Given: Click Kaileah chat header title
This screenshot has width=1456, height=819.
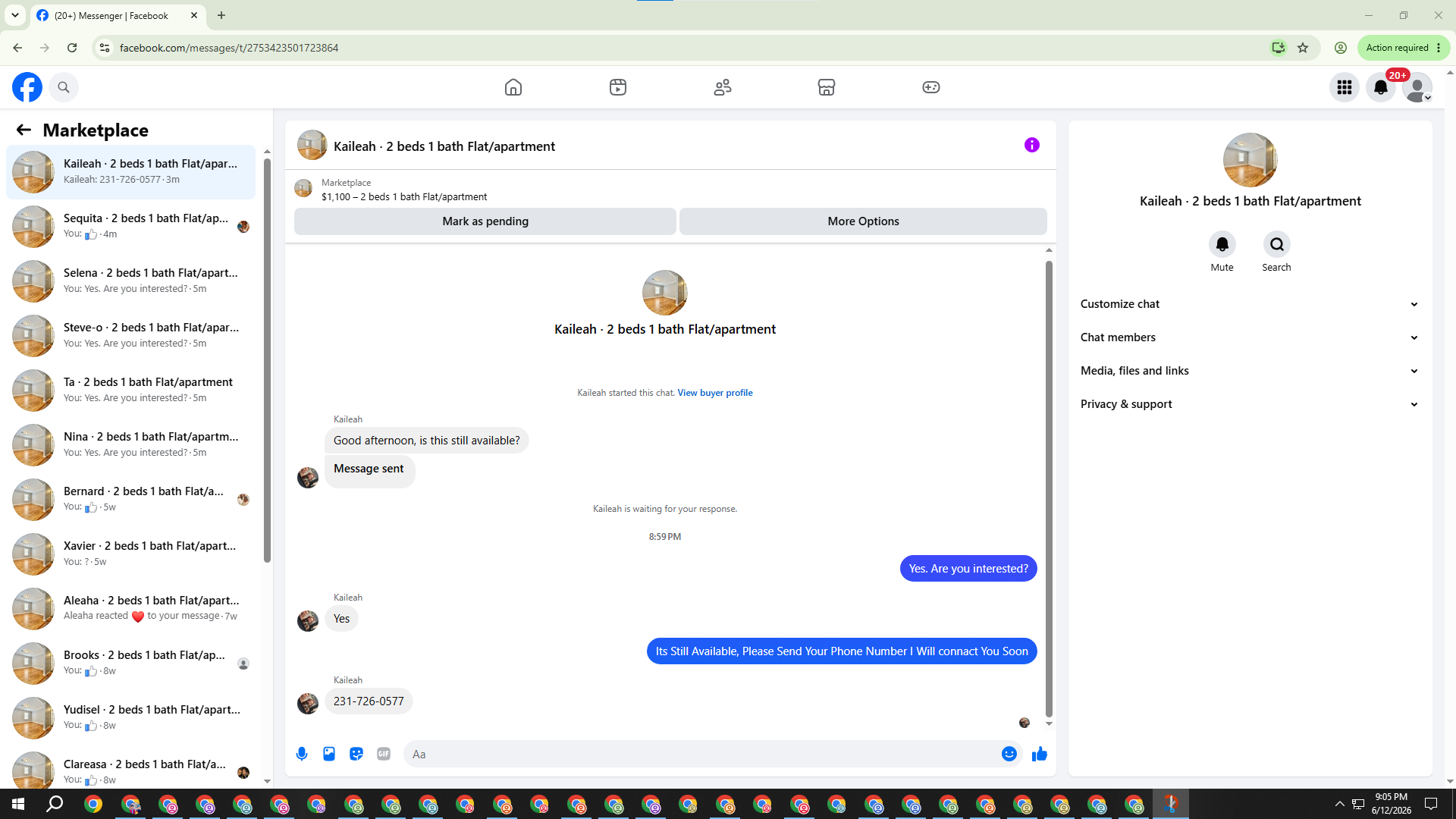Looking at the screenshot, I should point(444,146).
